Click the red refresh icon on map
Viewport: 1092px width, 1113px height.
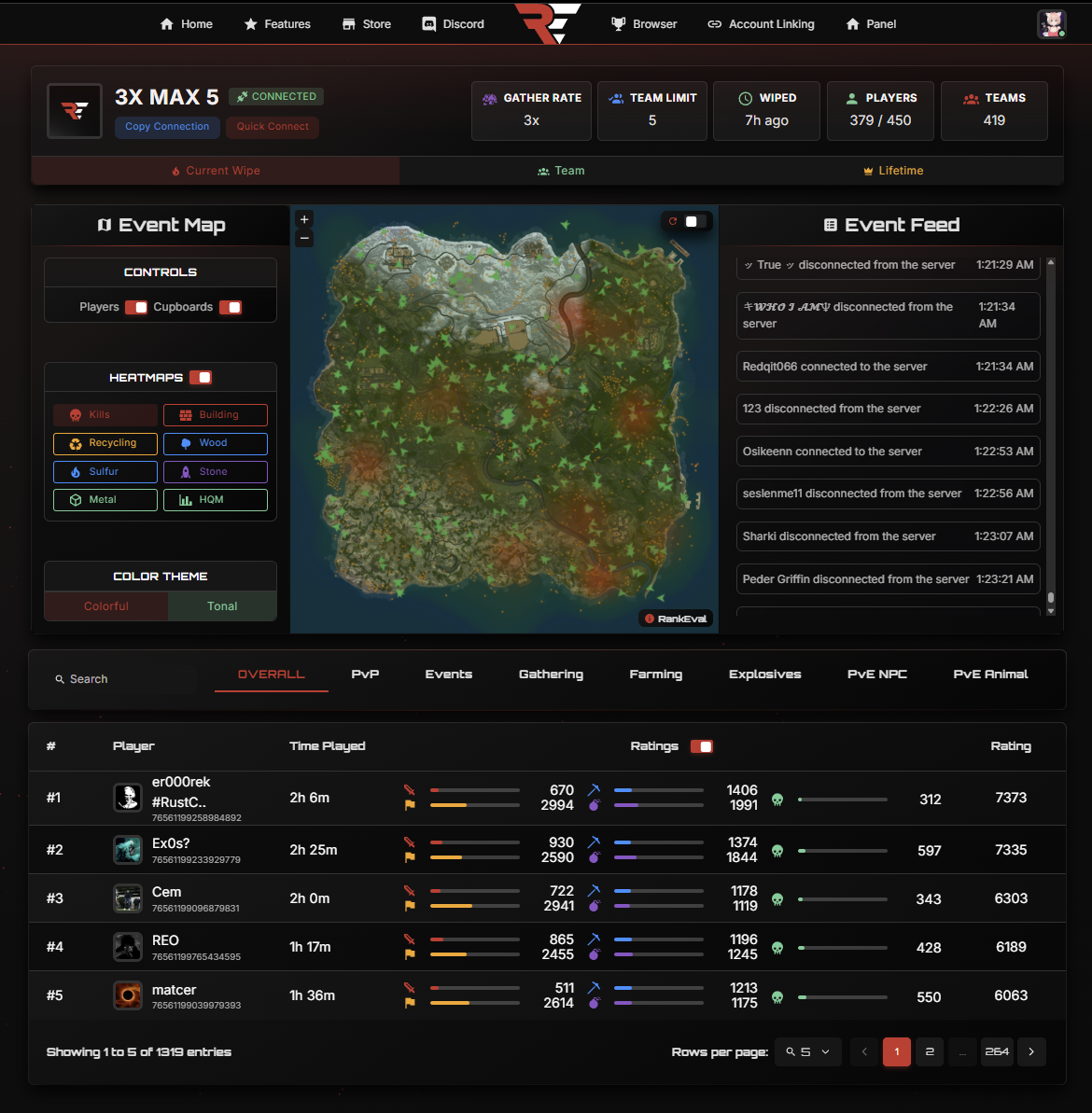[x=672, y=221]
